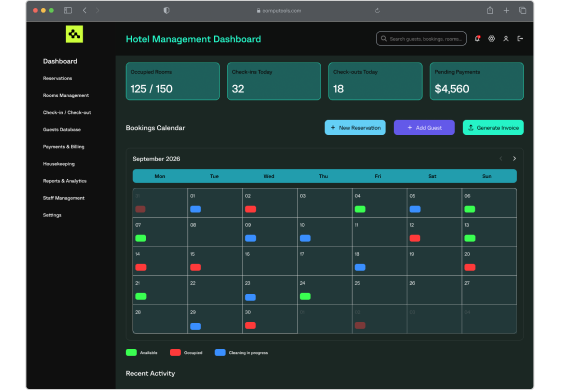
Task: Click the blue marker on September 23
Action: click(250, 297)
